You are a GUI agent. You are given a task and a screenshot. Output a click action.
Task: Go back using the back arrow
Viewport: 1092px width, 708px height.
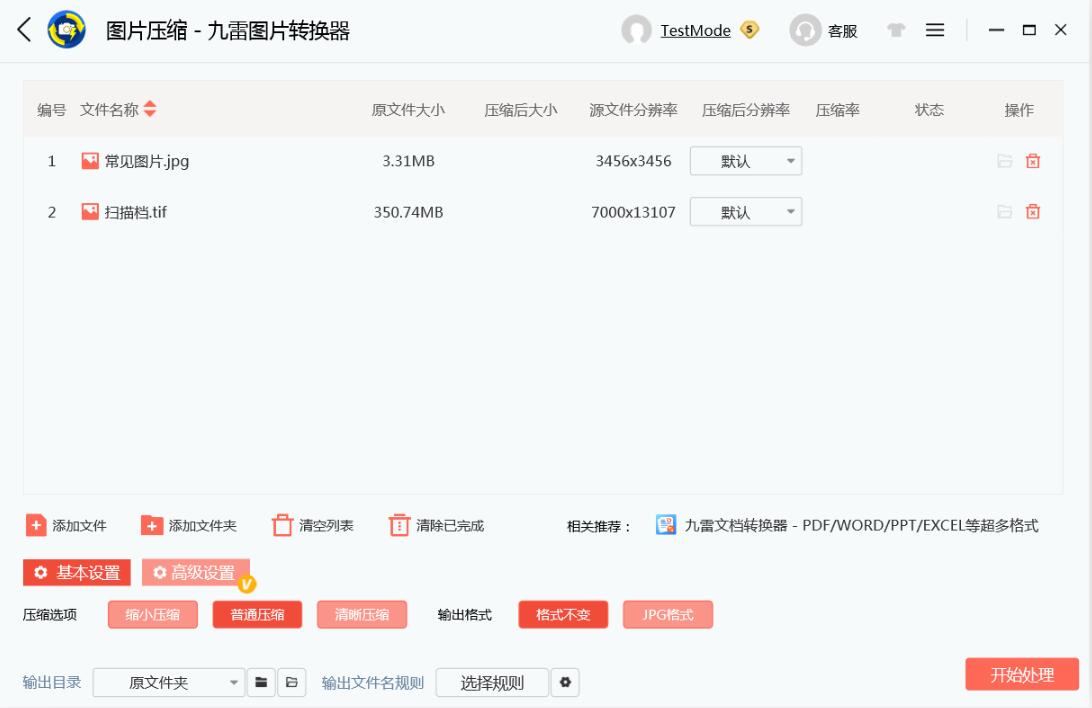pos(24,30)
